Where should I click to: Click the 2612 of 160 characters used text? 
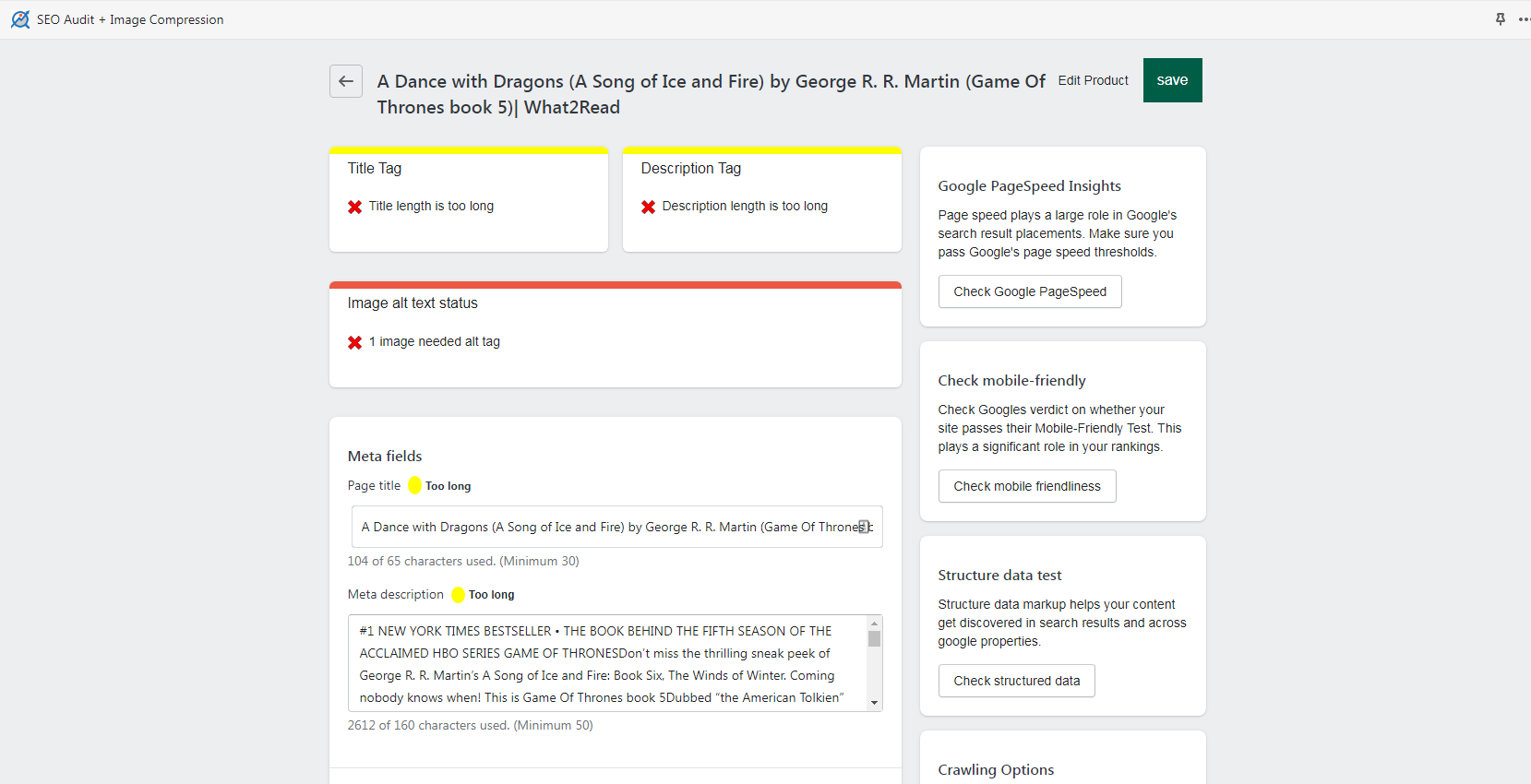point(471,725)
